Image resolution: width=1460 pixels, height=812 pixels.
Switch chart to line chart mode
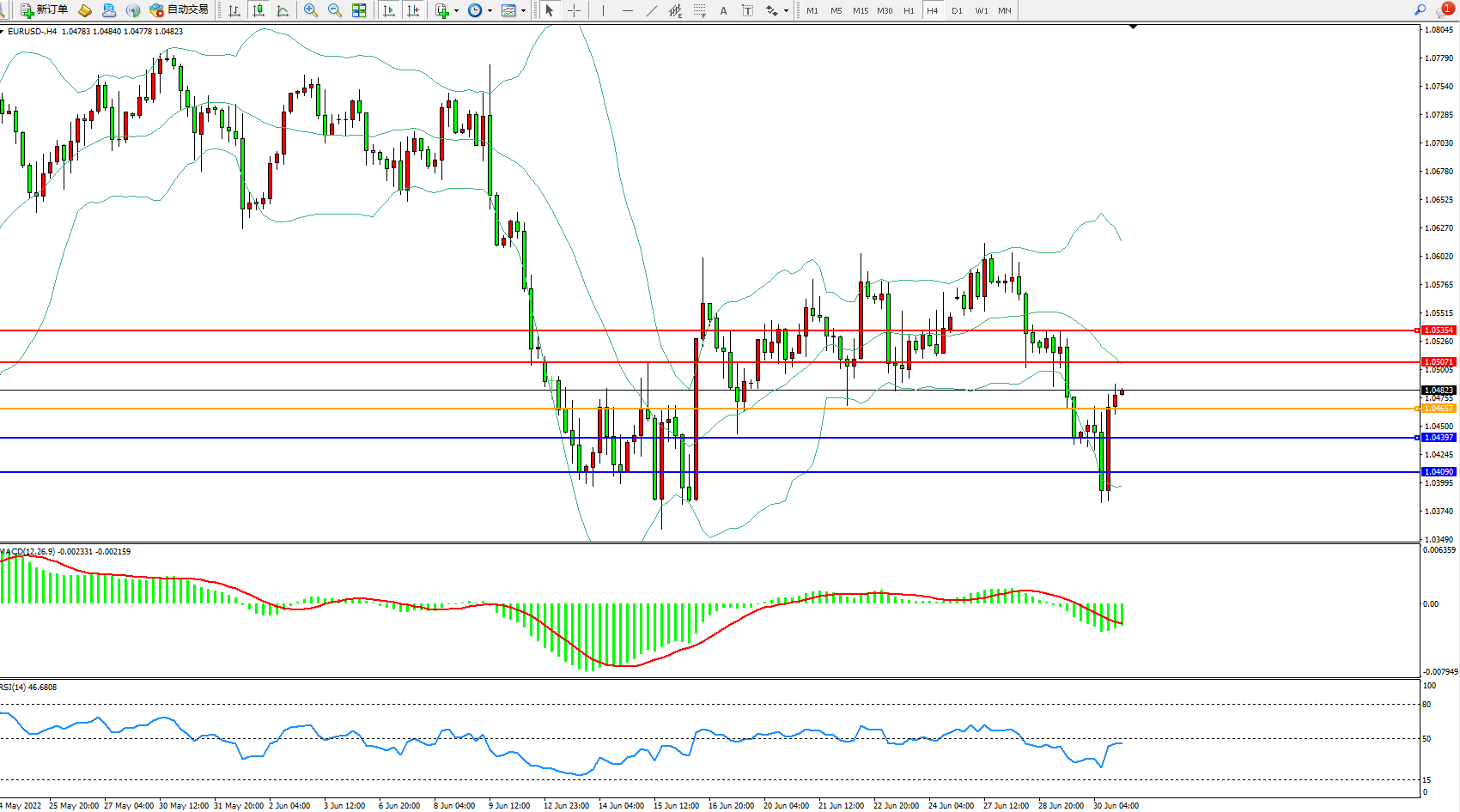coord(283,10)
